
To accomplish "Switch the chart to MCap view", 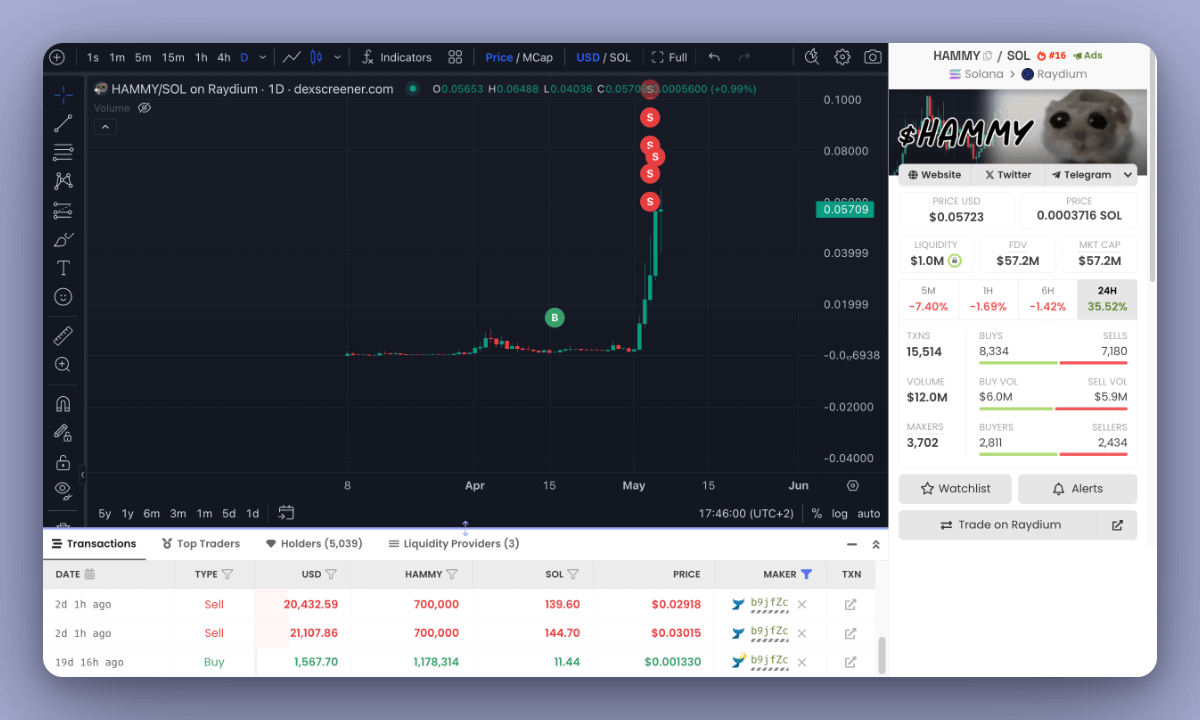I will click(x=537, y=57).
